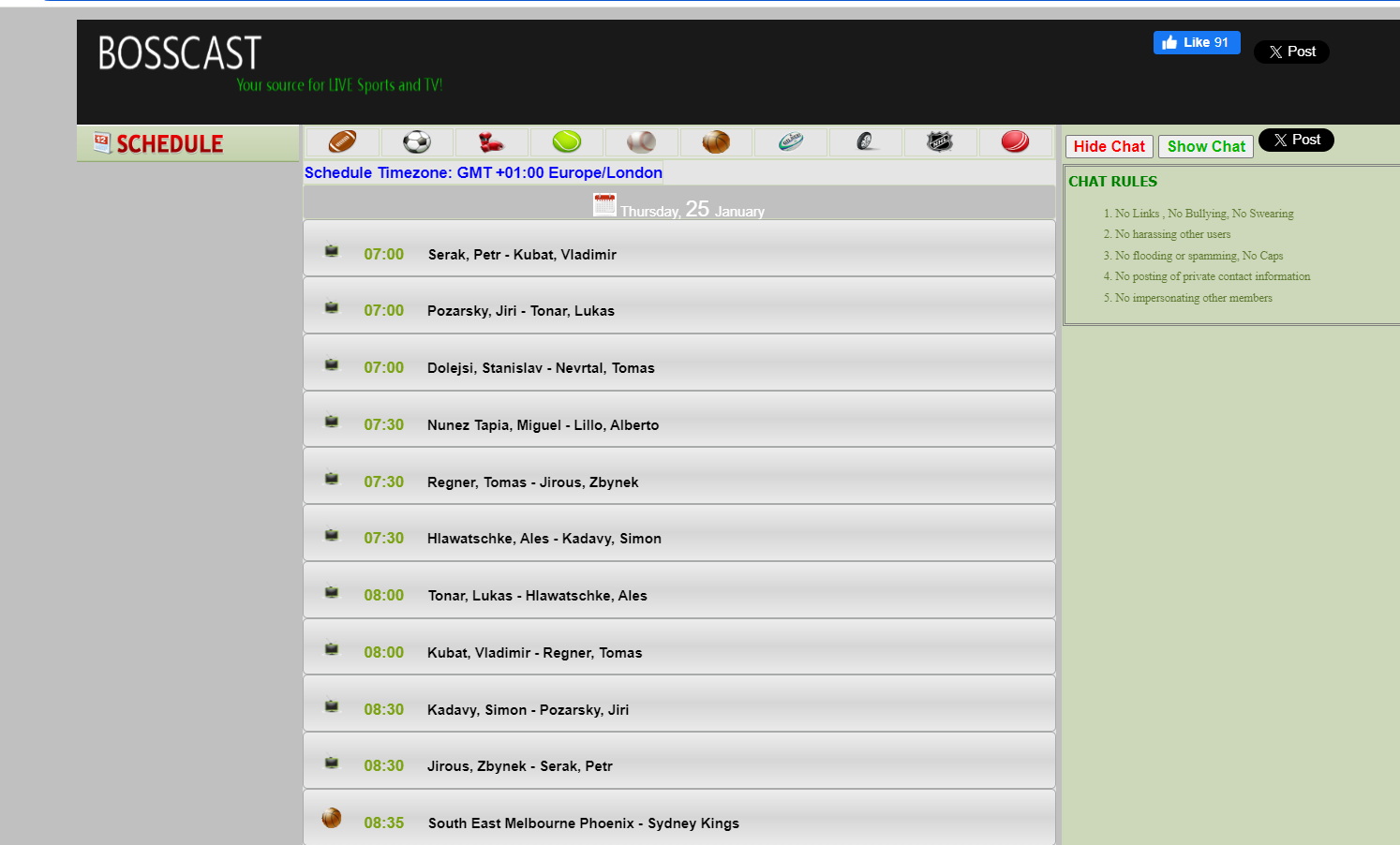
Task: Select the motorsport tire filter icon
Action: [866, 141]
